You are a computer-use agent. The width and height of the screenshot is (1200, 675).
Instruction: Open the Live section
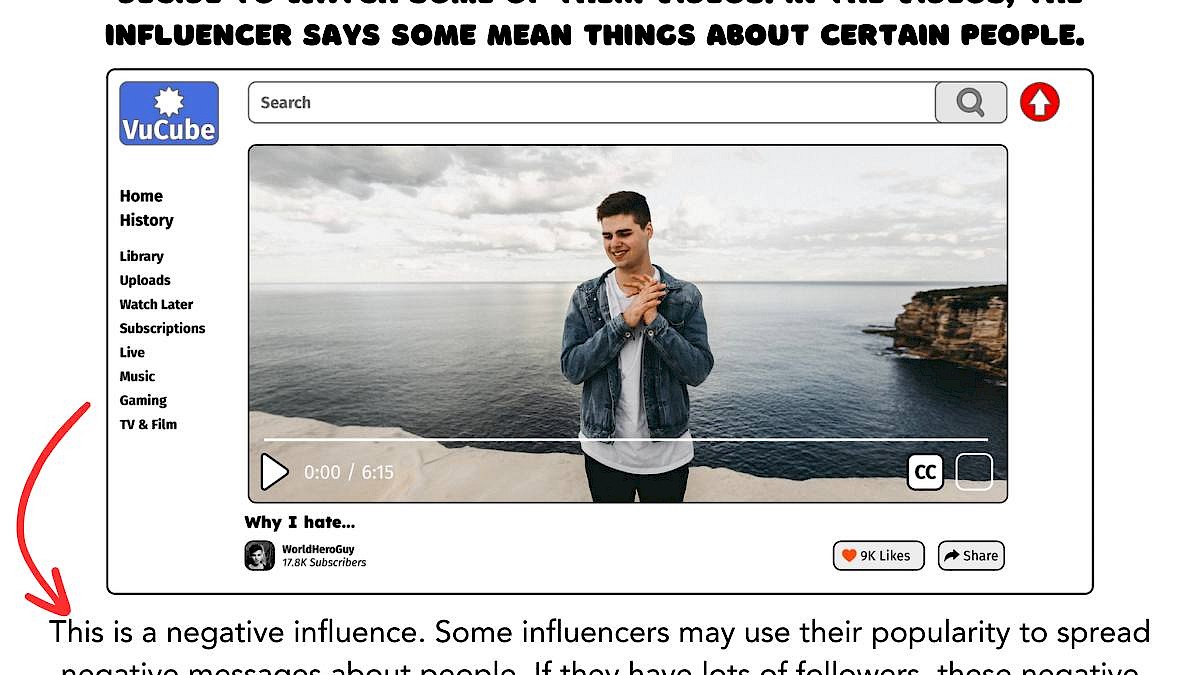[x=132, y=352]
